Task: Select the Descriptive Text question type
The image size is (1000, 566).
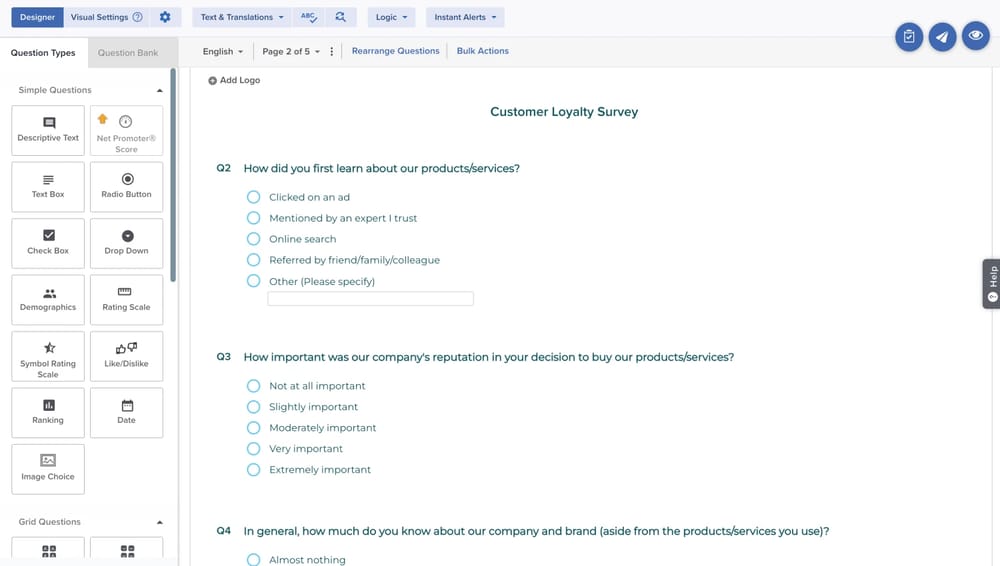Action: [x=48, y=131]
